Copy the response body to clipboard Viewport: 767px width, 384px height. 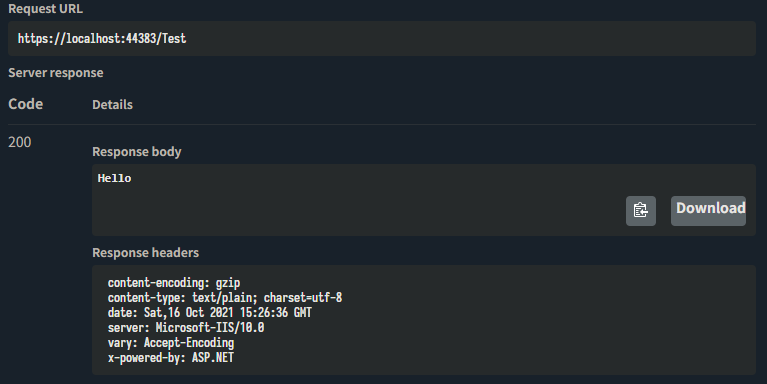tap(641, 211)
